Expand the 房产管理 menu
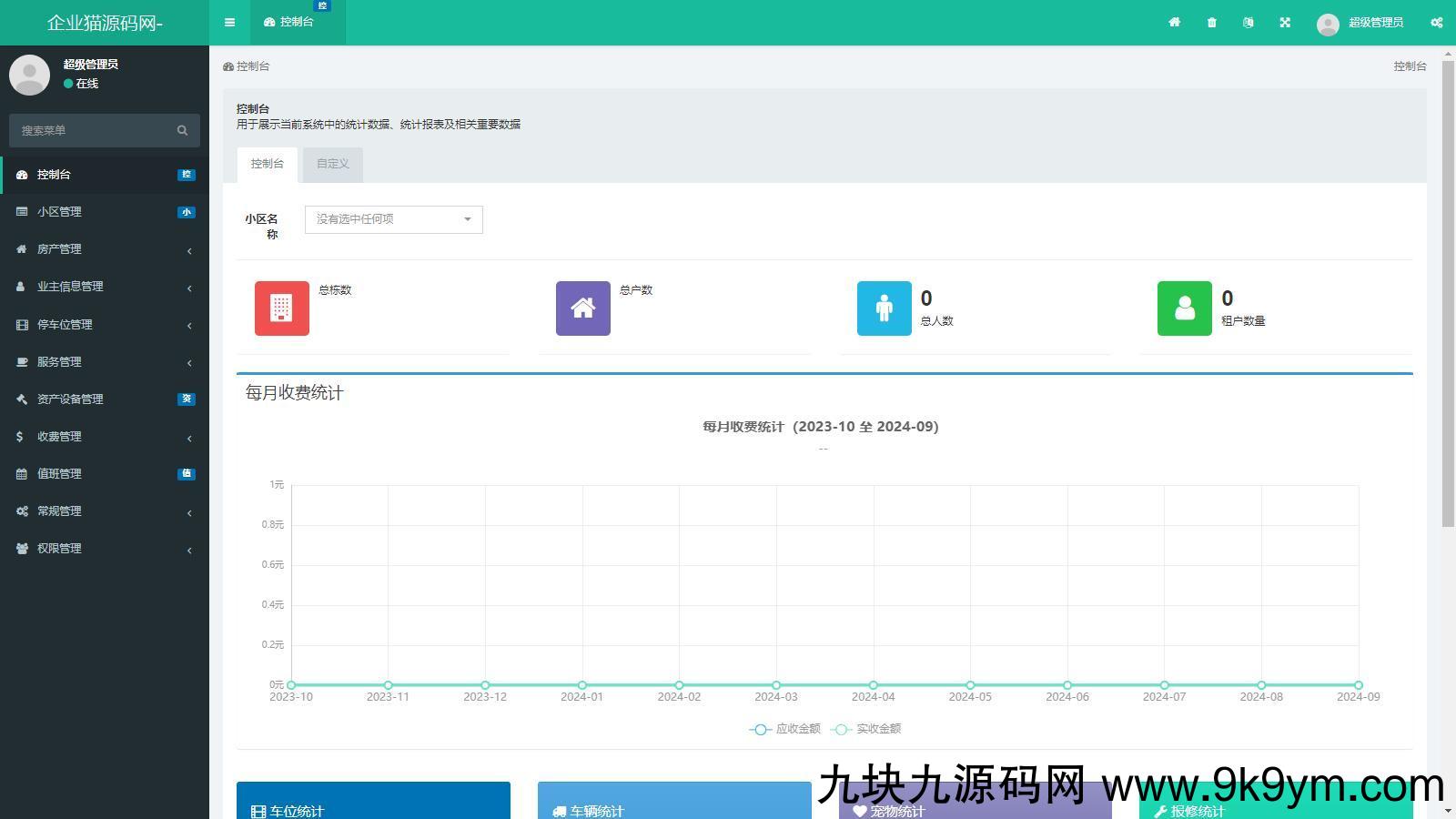The height and width of the screenshot is (819, 1456). pyautogui.click(x=105, y=249)
